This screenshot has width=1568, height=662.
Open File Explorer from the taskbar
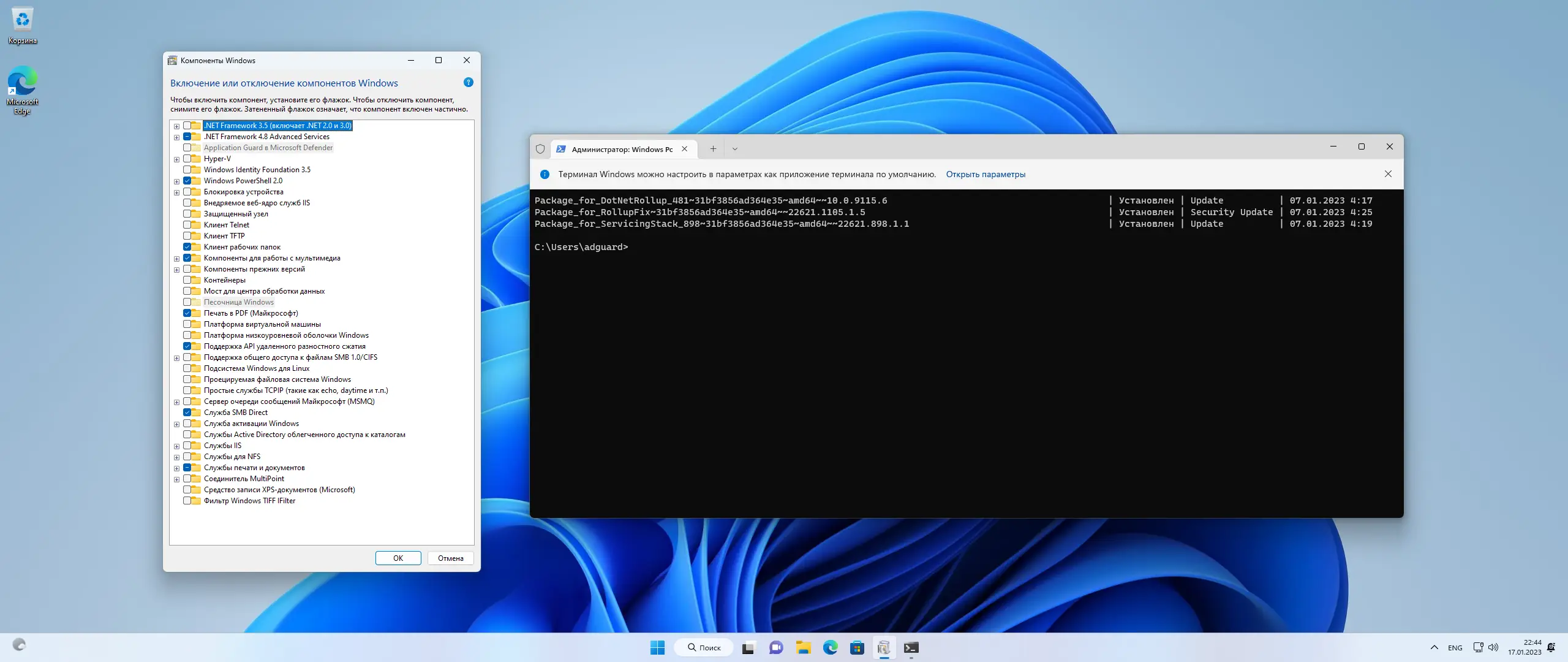803,647
